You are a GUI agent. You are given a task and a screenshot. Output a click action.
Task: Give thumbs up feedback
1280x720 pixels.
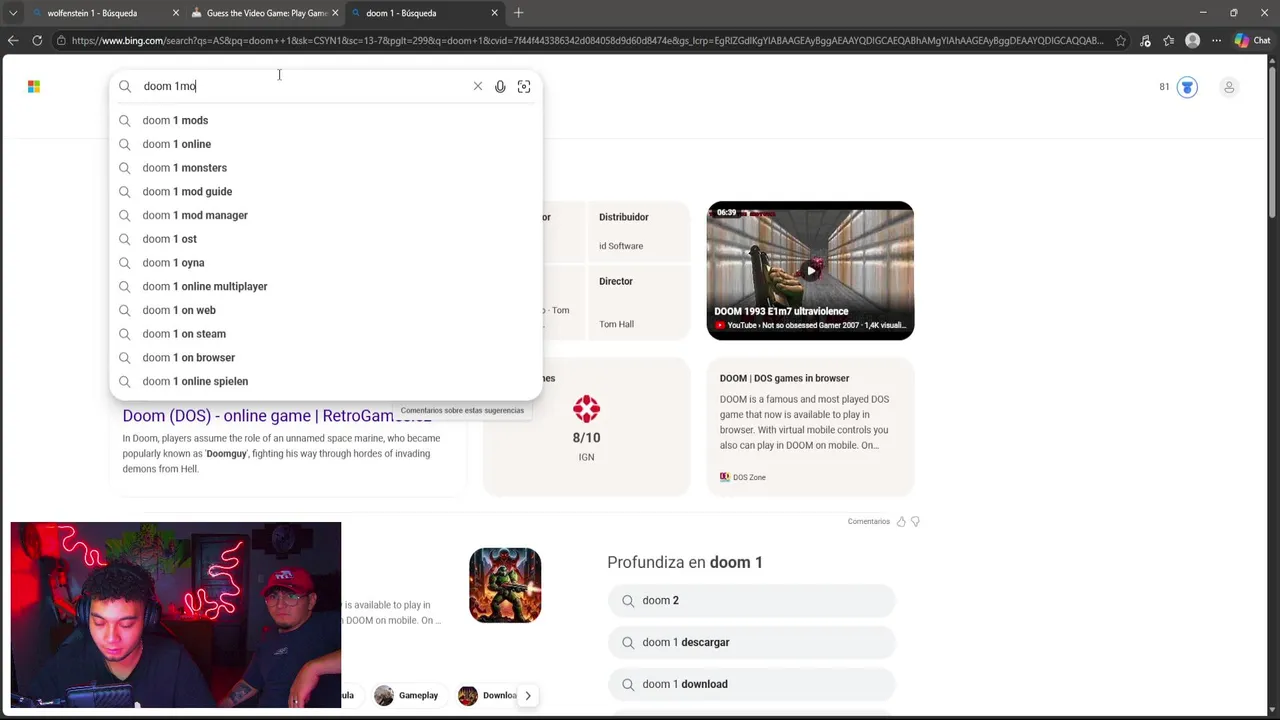click(901, 521)
